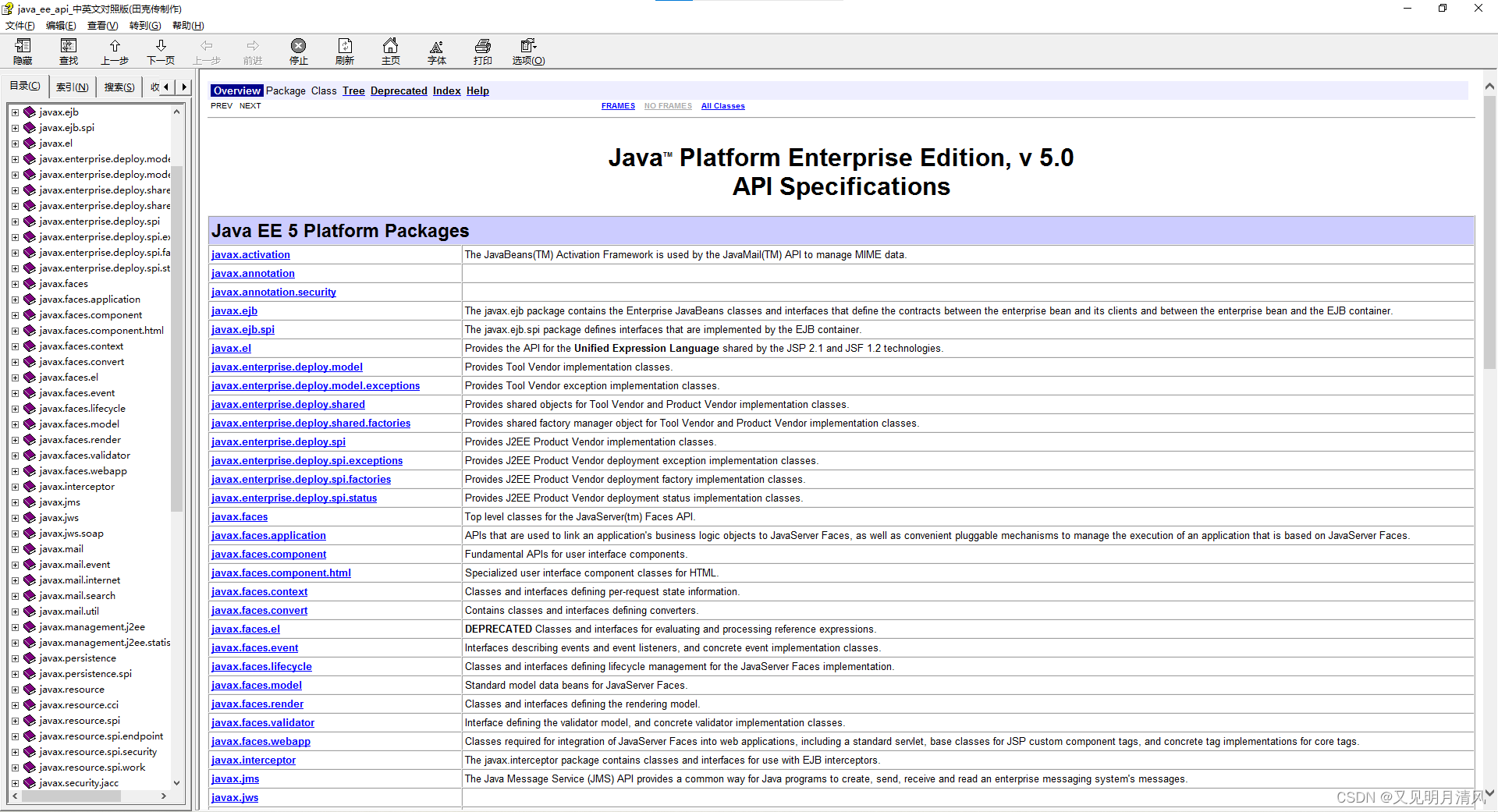Click the 前进 (Forward) navigation icon

[252, 51]
